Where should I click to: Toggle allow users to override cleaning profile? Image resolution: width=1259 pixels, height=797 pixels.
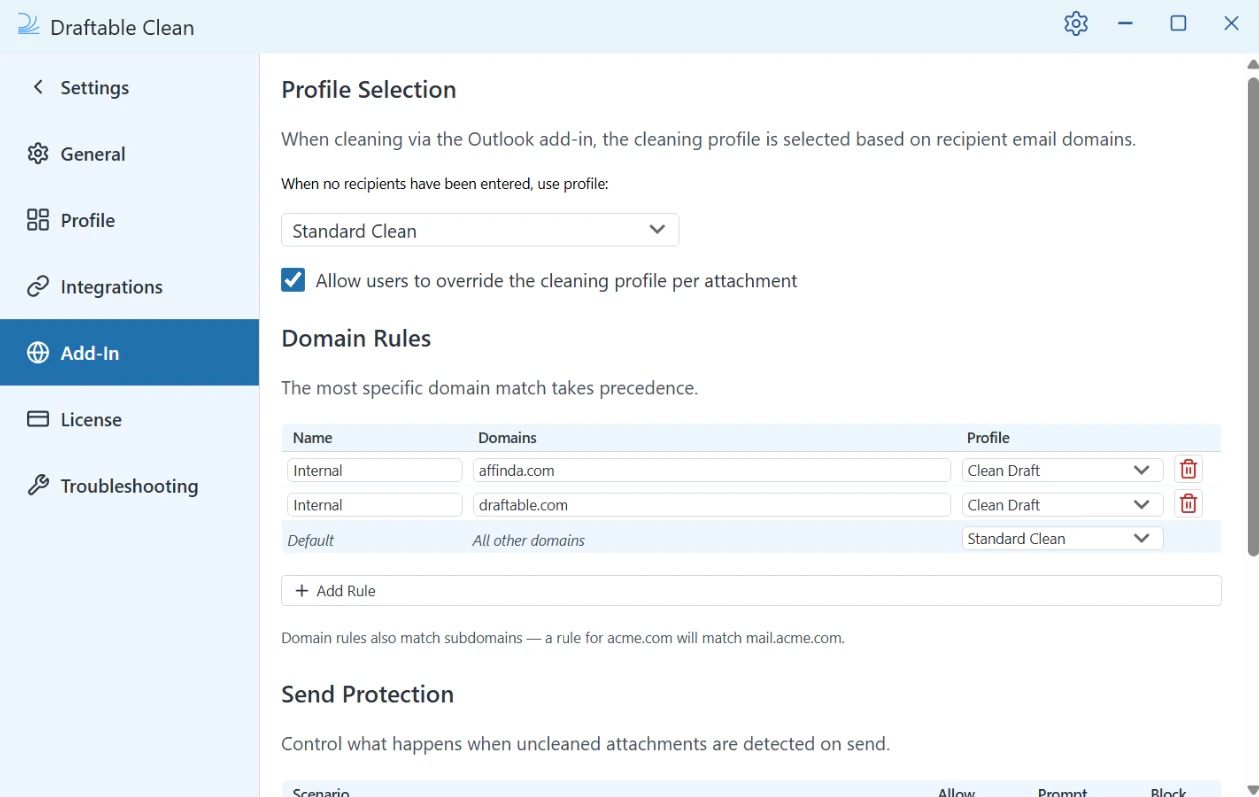coord(293,280)
